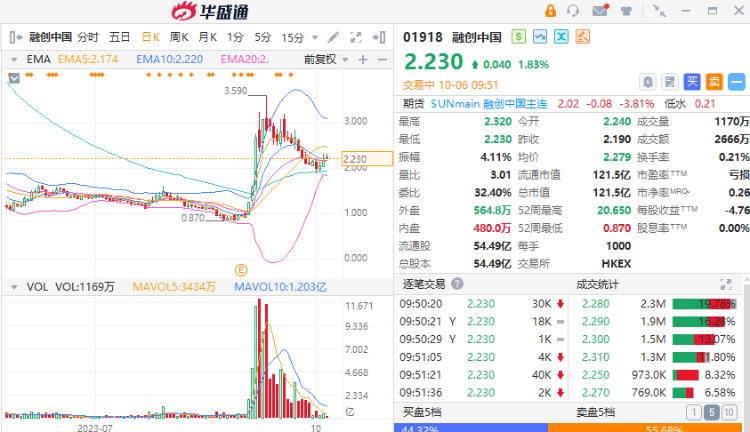The image size is (750, 432).
Task: Switch to 5分 five-minute chart
Action: pos(263,37)
